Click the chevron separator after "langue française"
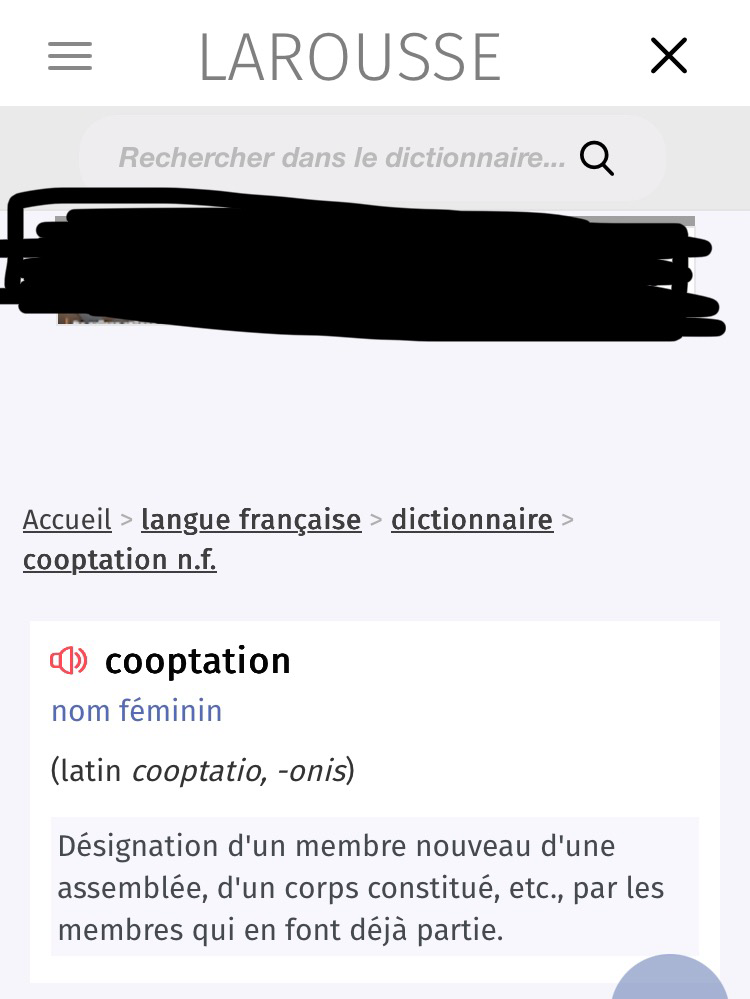Viewport: 750px width, 999px height. tap(376, 520)
